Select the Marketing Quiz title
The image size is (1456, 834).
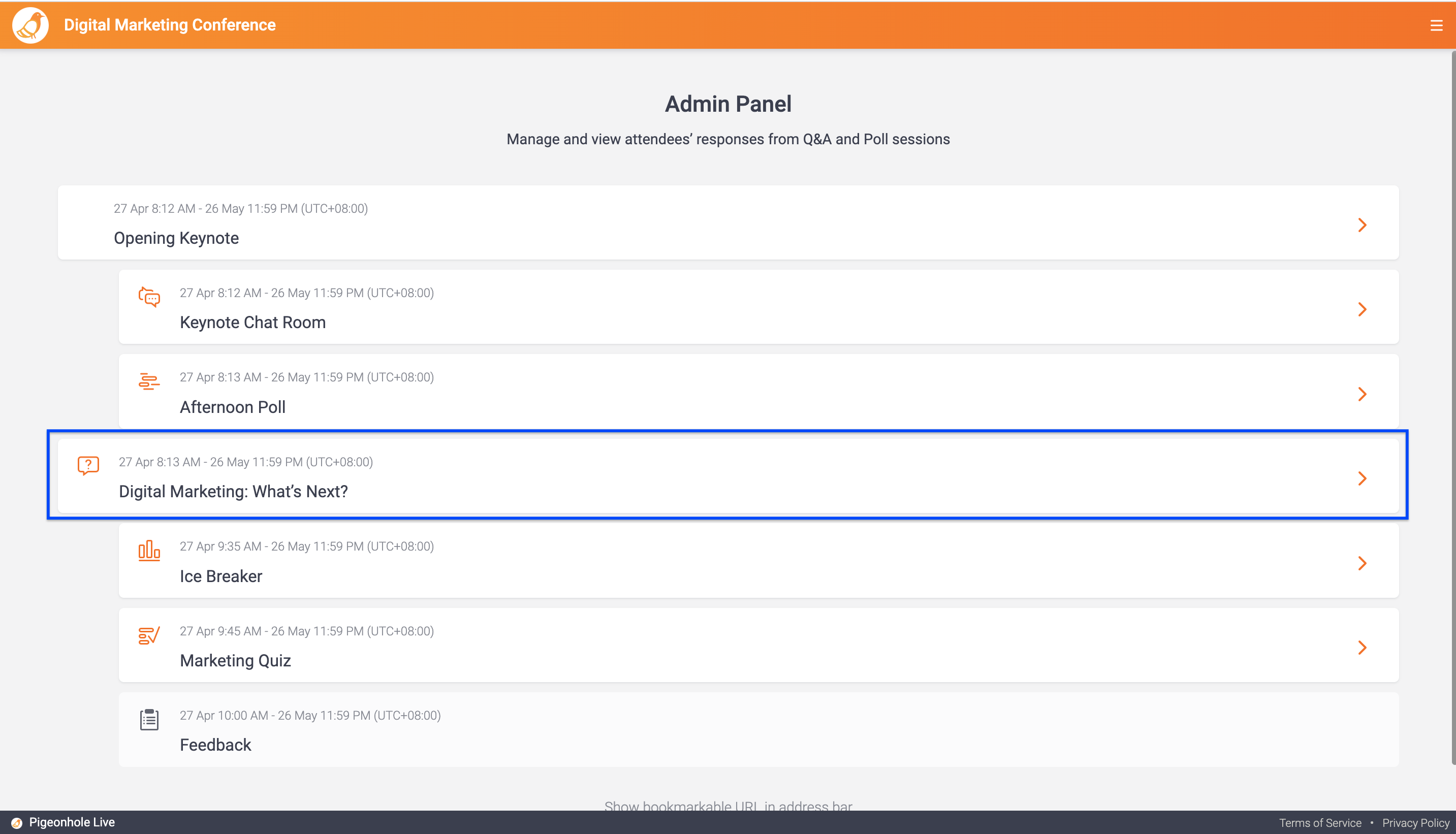pyautogui.click(x=235, y=660)
